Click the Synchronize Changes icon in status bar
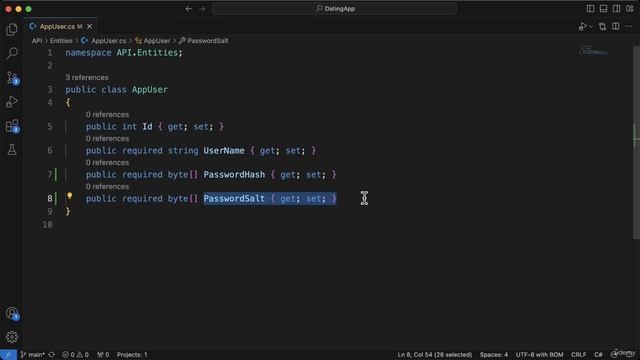 point(52,355)
